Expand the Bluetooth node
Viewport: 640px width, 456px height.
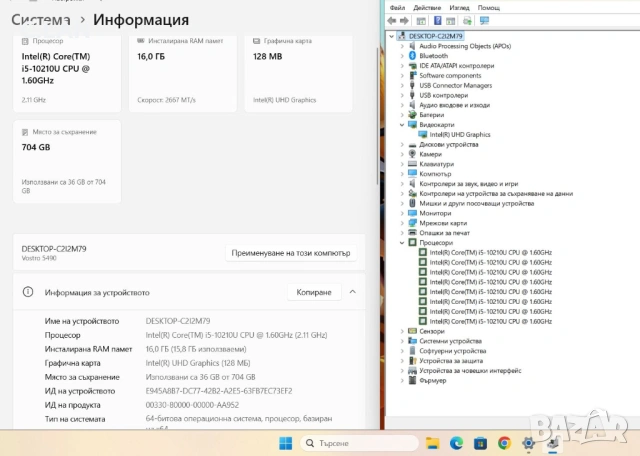[402, 56]
